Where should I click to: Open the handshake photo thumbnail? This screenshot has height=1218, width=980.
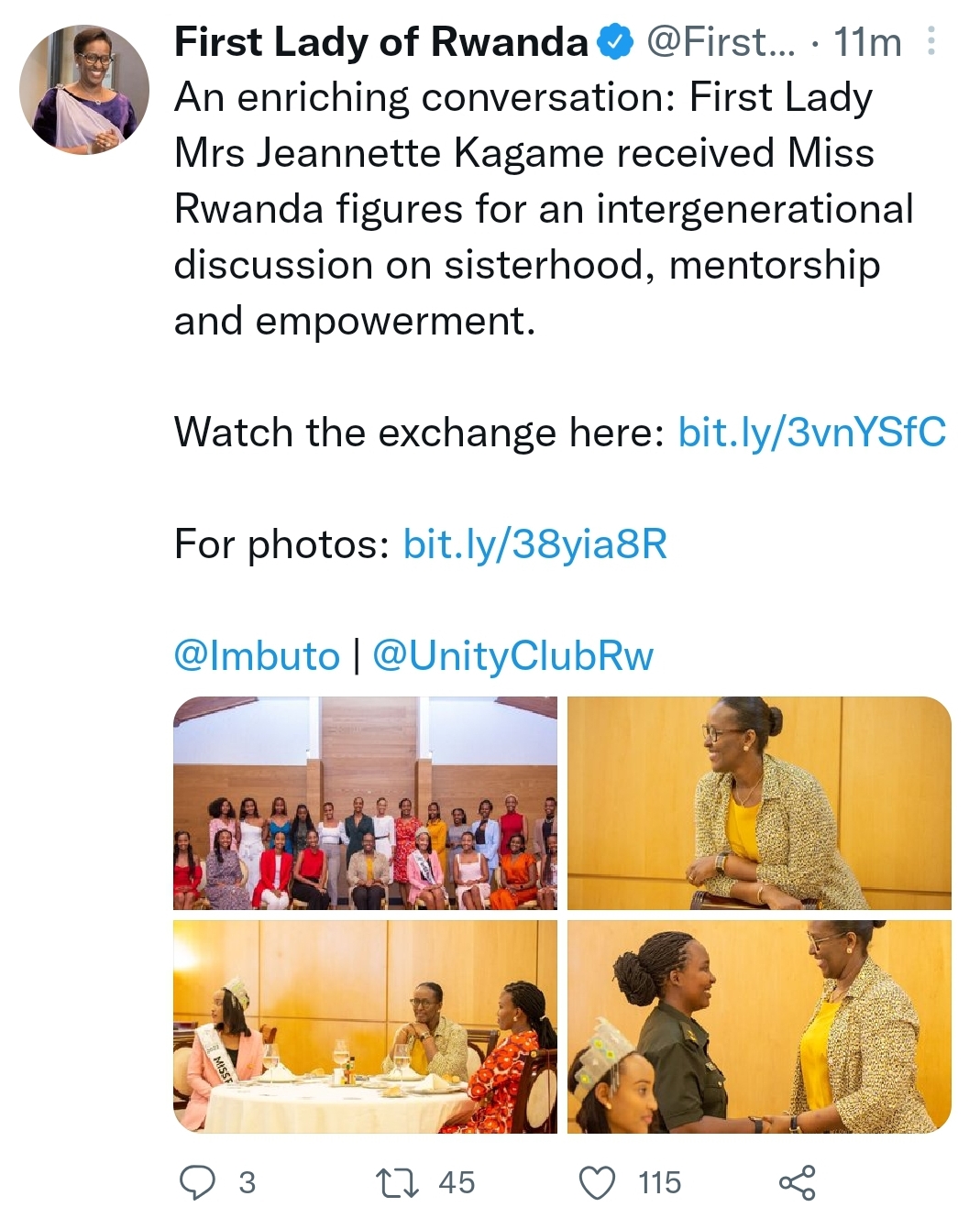759,1026
